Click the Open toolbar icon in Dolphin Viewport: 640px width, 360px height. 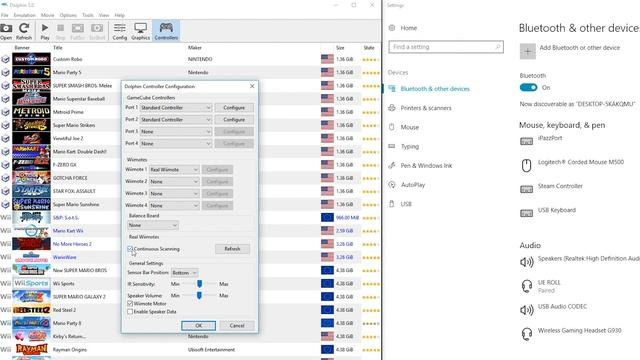tap(6, 28)
